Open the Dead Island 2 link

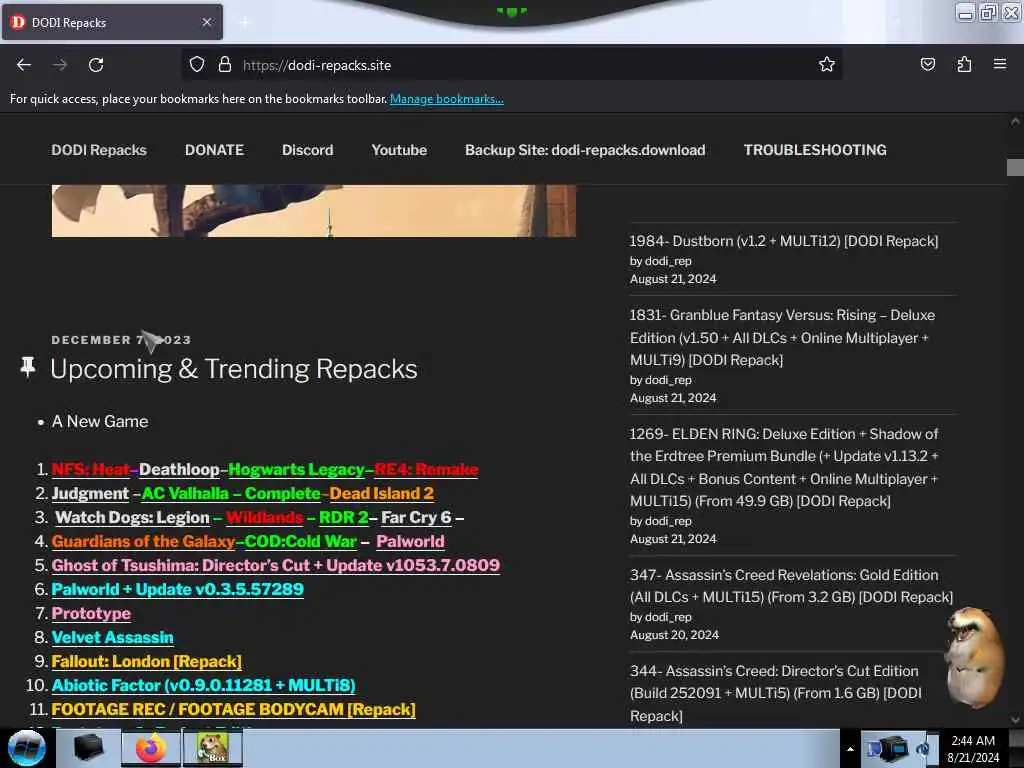(381, 494)
